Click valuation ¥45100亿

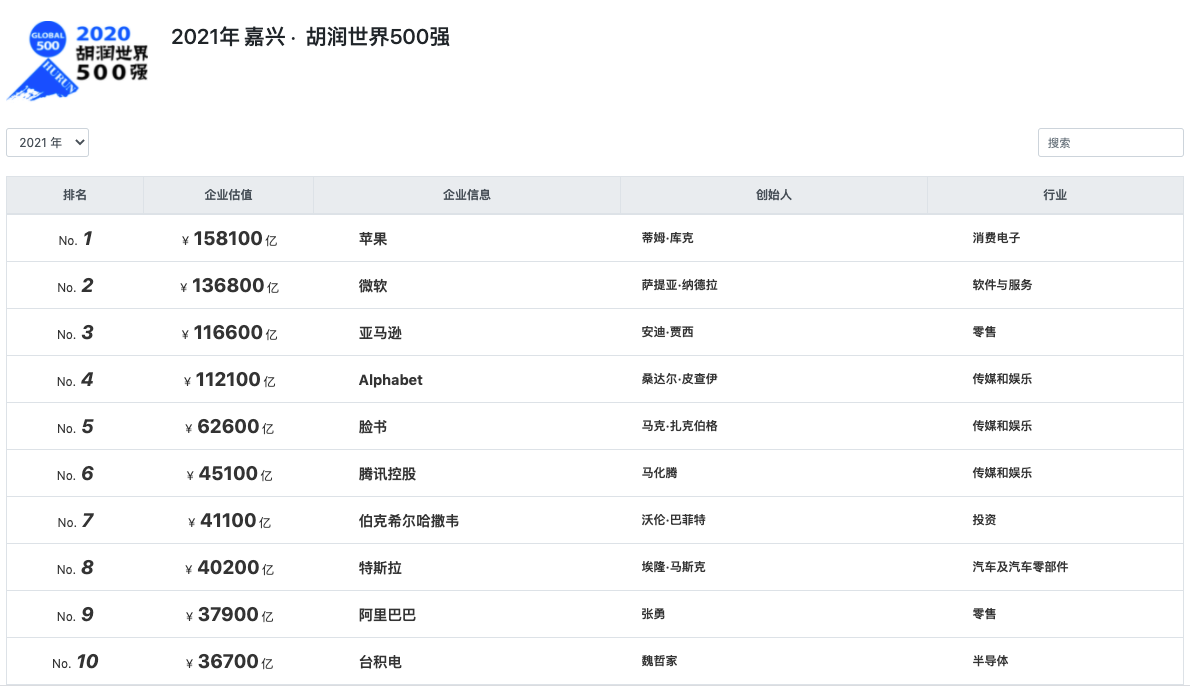click(229, 474)
